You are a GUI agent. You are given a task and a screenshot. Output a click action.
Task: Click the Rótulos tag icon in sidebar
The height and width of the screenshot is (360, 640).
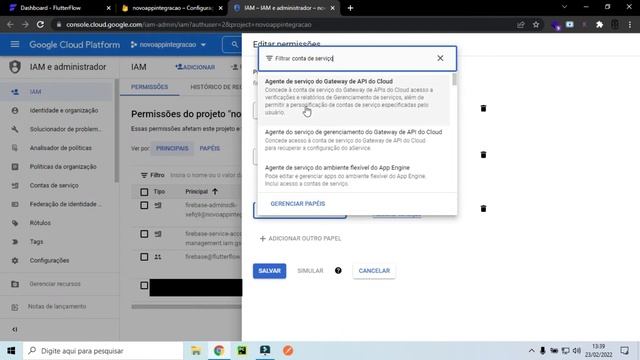tap(15, 223)
